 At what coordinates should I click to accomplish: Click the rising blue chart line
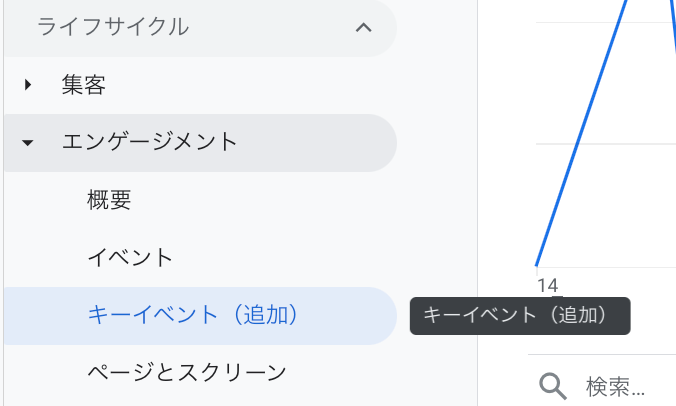tap(581, 133)
